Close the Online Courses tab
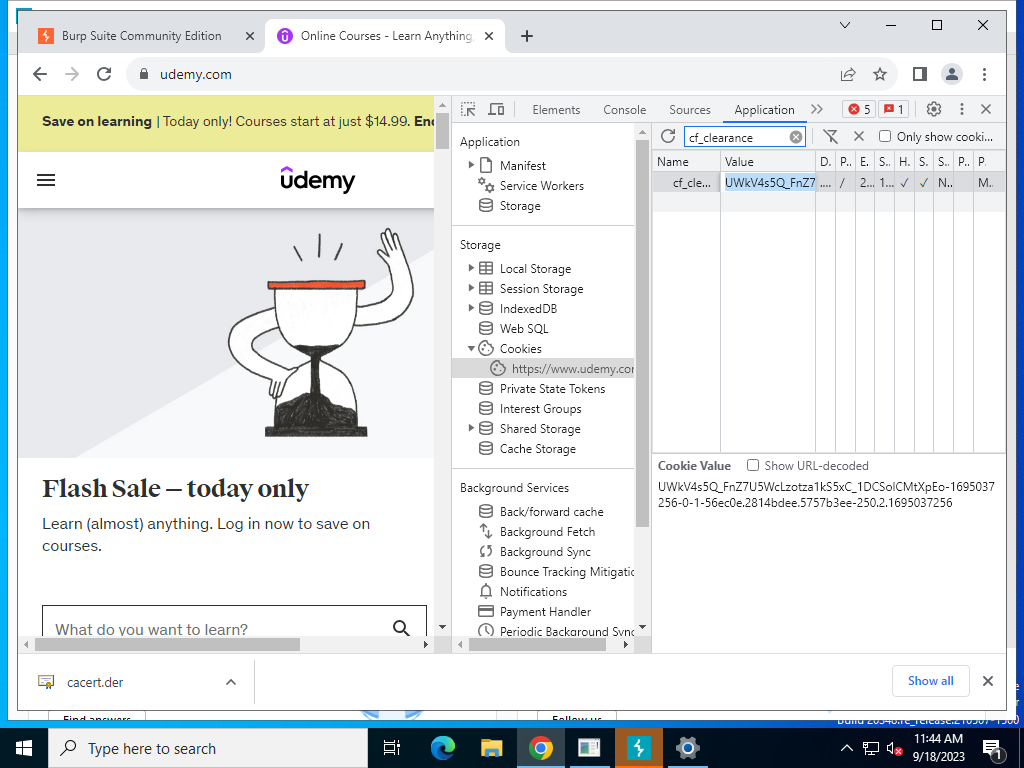The width and height of the screenshot is (1024, 768). coord(488,36)
